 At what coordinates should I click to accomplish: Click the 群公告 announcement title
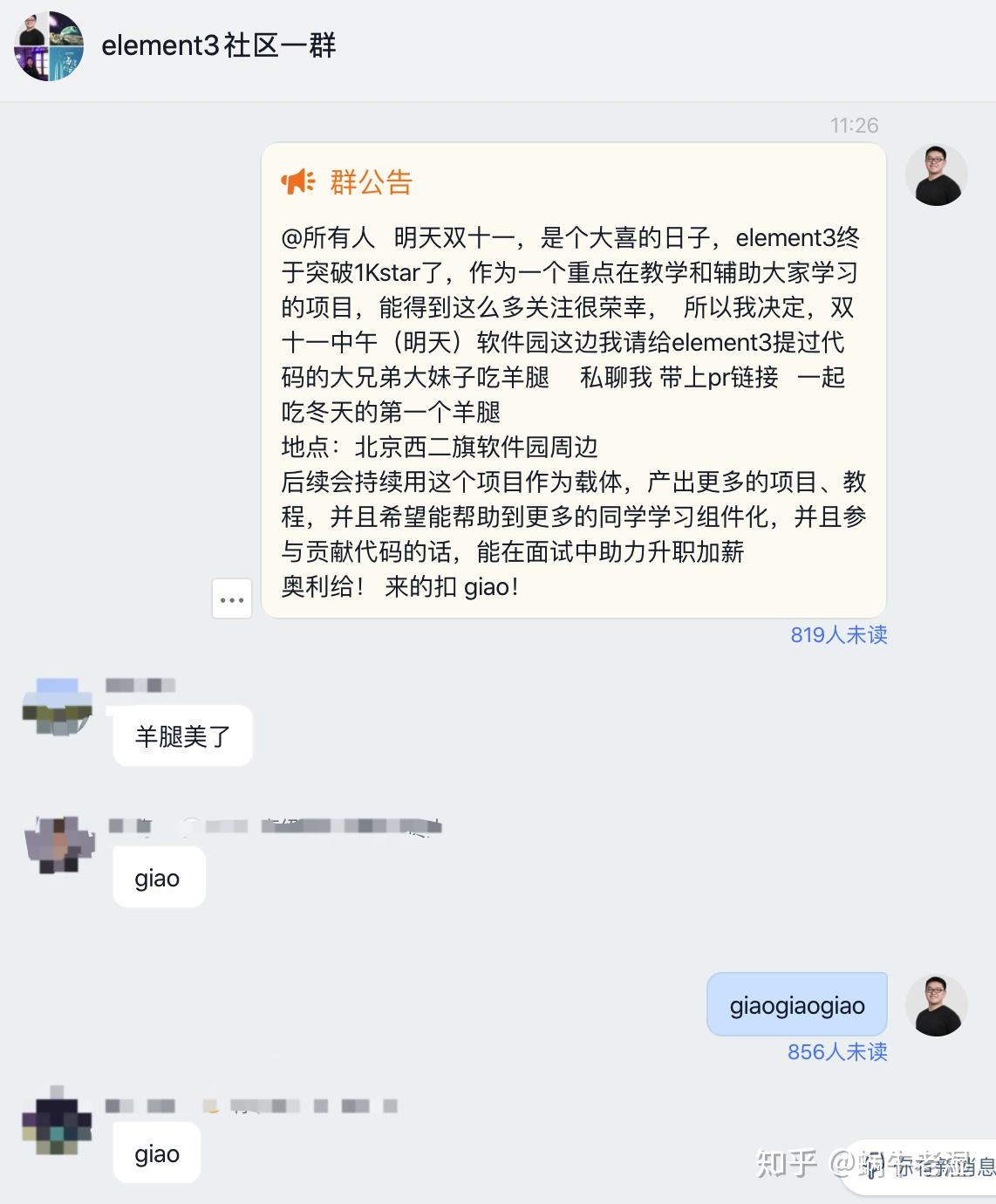pyautogui.click(x=371, y=182)
